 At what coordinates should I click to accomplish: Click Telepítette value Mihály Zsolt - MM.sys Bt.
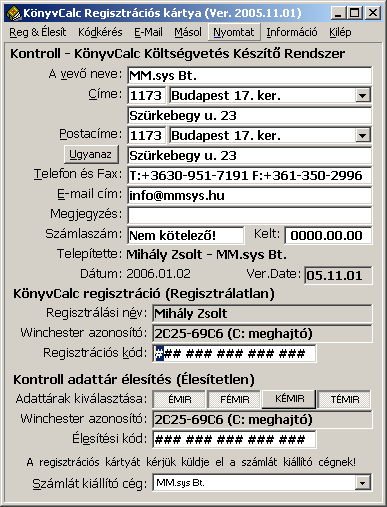tap(206, 255)
